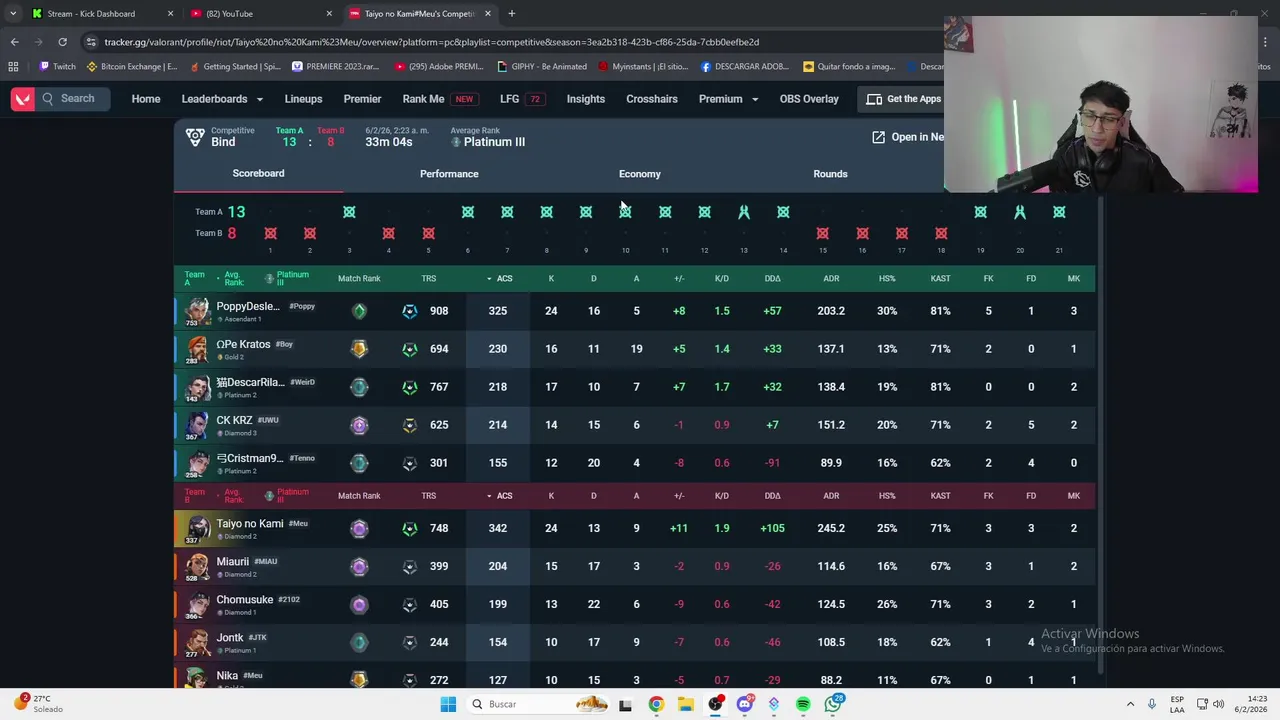1280x720 pixels.
Task: Switch to the Rounds tab
Action: [x=830, y=174]
